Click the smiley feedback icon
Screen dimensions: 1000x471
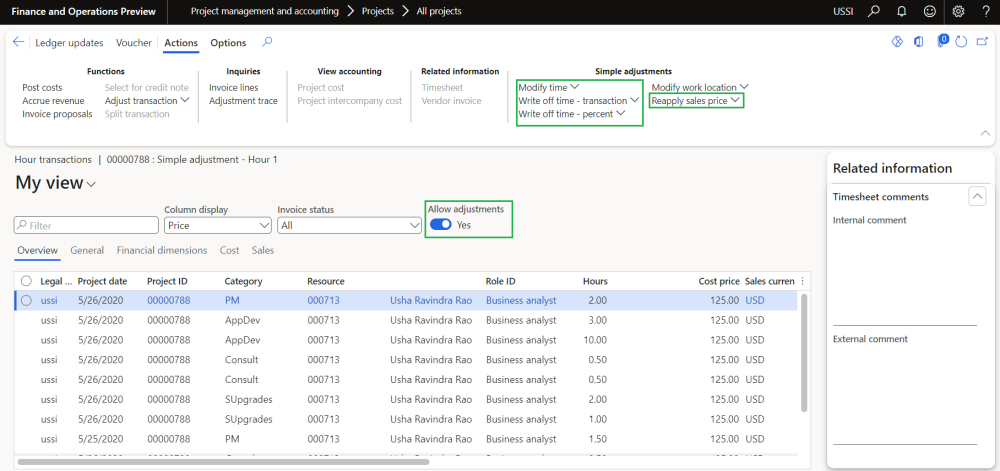tap(930, 12)
